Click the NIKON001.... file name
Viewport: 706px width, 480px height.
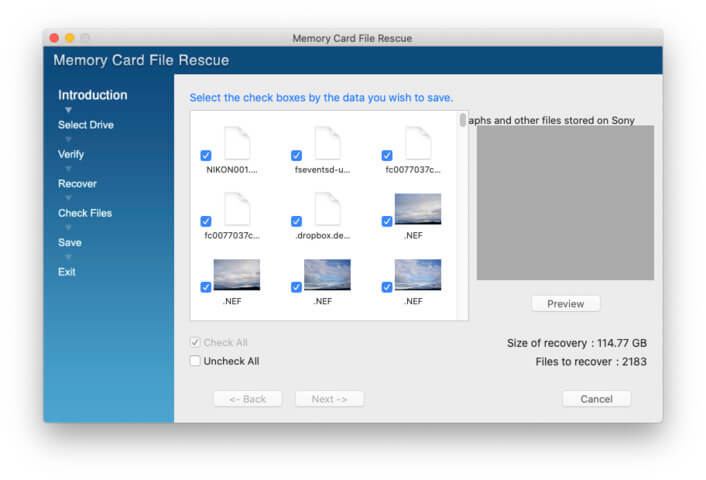[231, 170]
